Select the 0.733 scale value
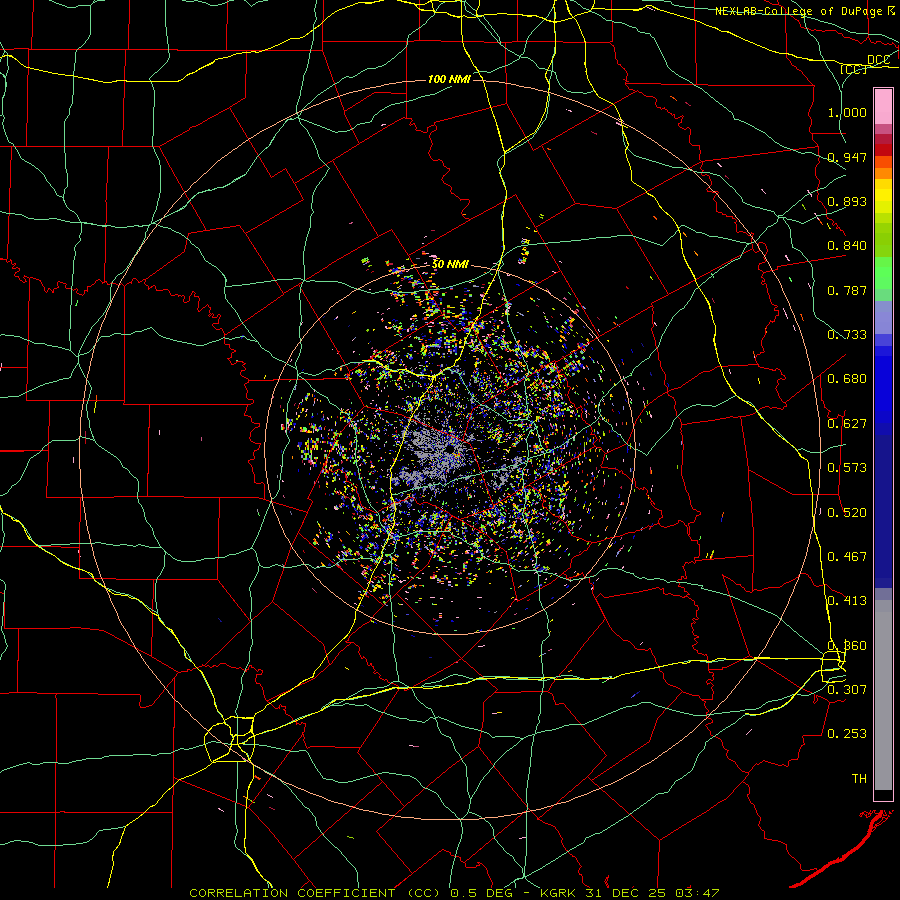900x900 pixels. pyautogui.click(x=847, y=335)
